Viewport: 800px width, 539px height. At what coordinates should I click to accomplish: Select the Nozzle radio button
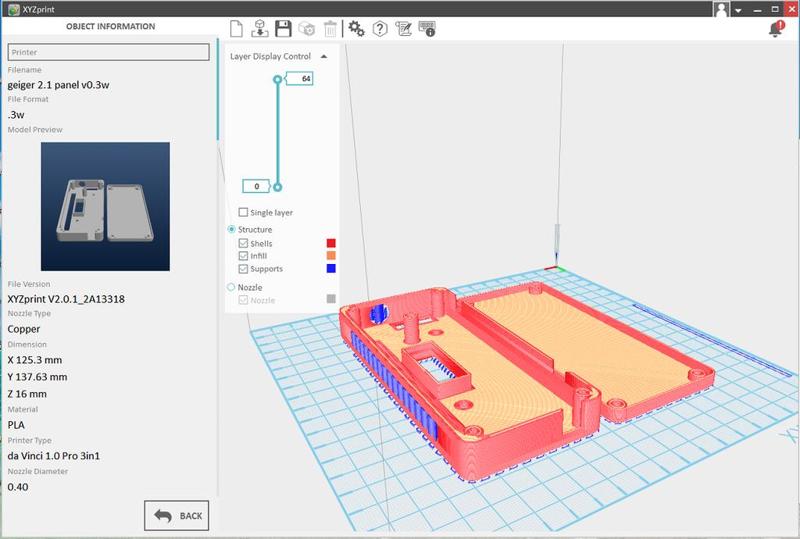(232, 287)
